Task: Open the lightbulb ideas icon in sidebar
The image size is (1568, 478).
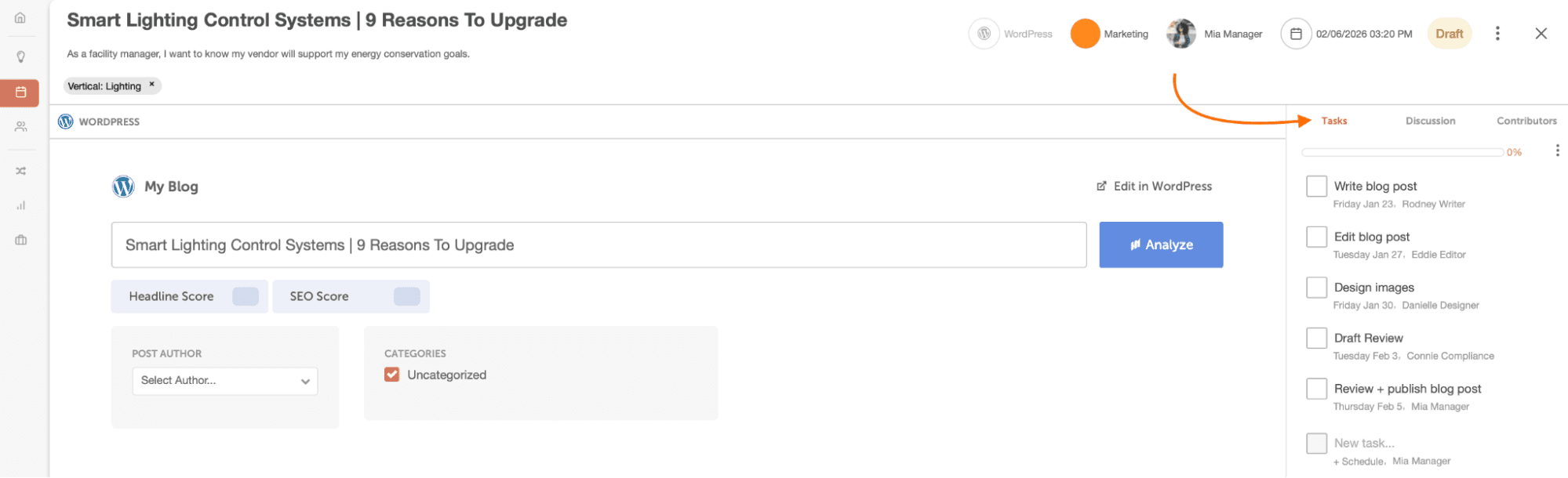Action: tap(20, 56)
